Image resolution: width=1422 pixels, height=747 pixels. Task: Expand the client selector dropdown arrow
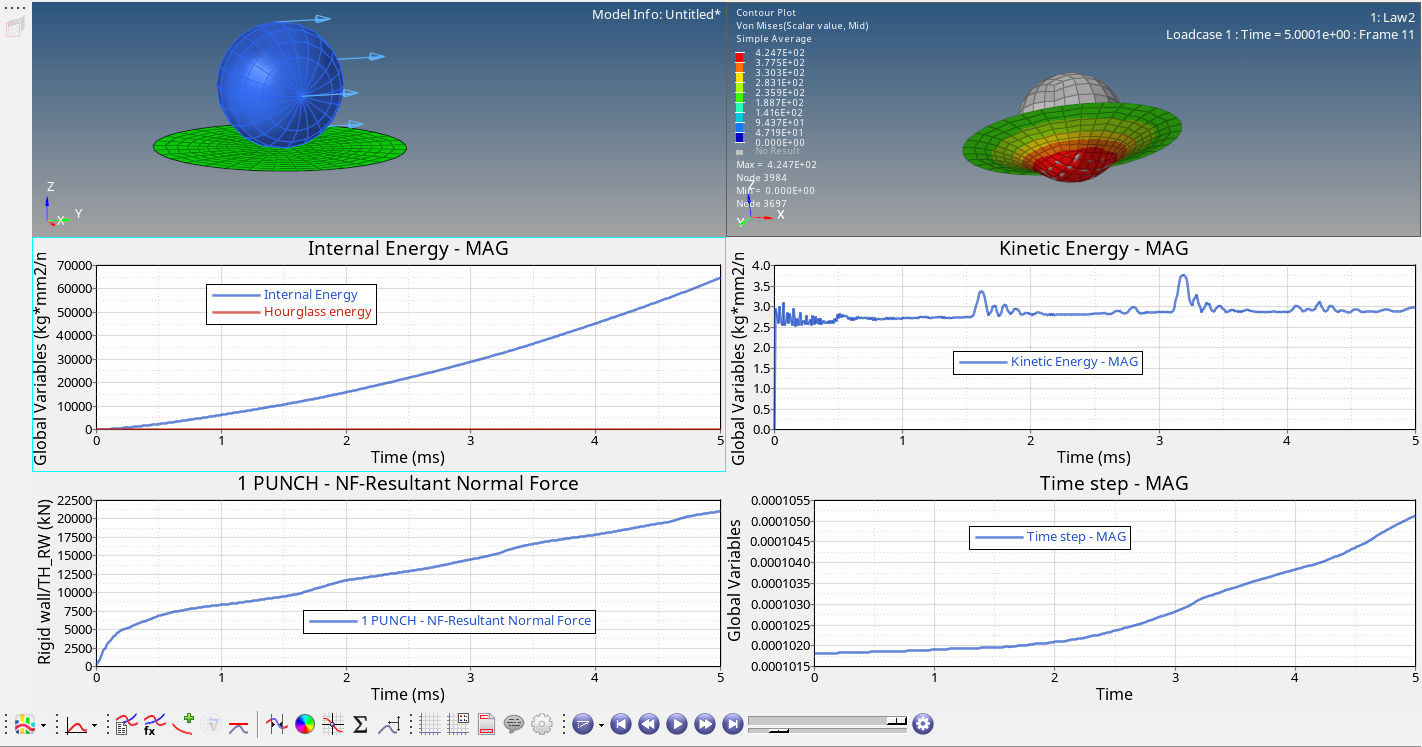43,725
